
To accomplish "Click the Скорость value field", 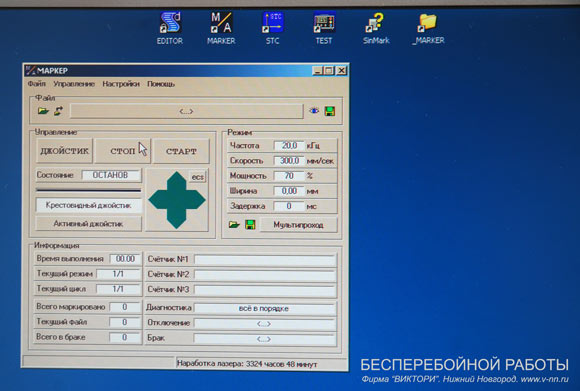I will [x=289, y=161].
